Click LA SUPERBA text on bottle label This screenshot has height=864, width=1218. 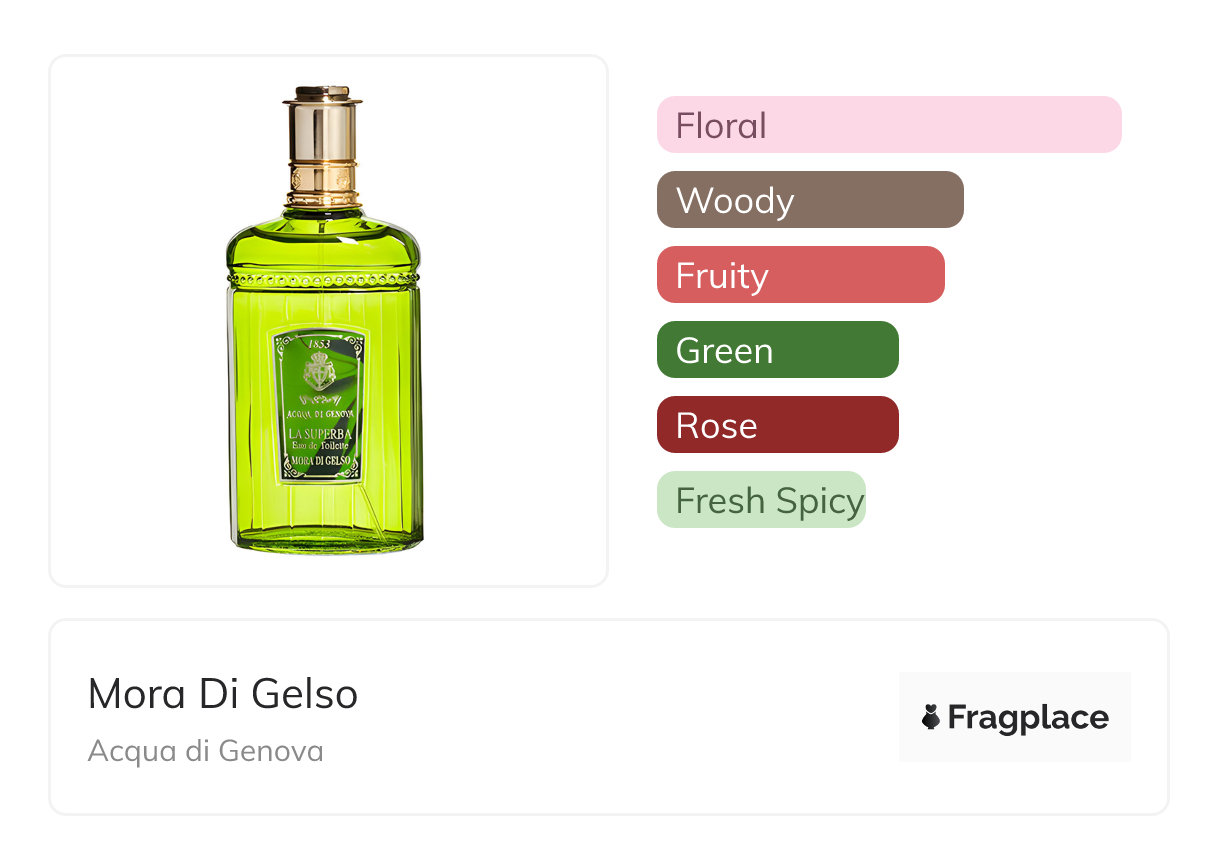tap(319, 433)
